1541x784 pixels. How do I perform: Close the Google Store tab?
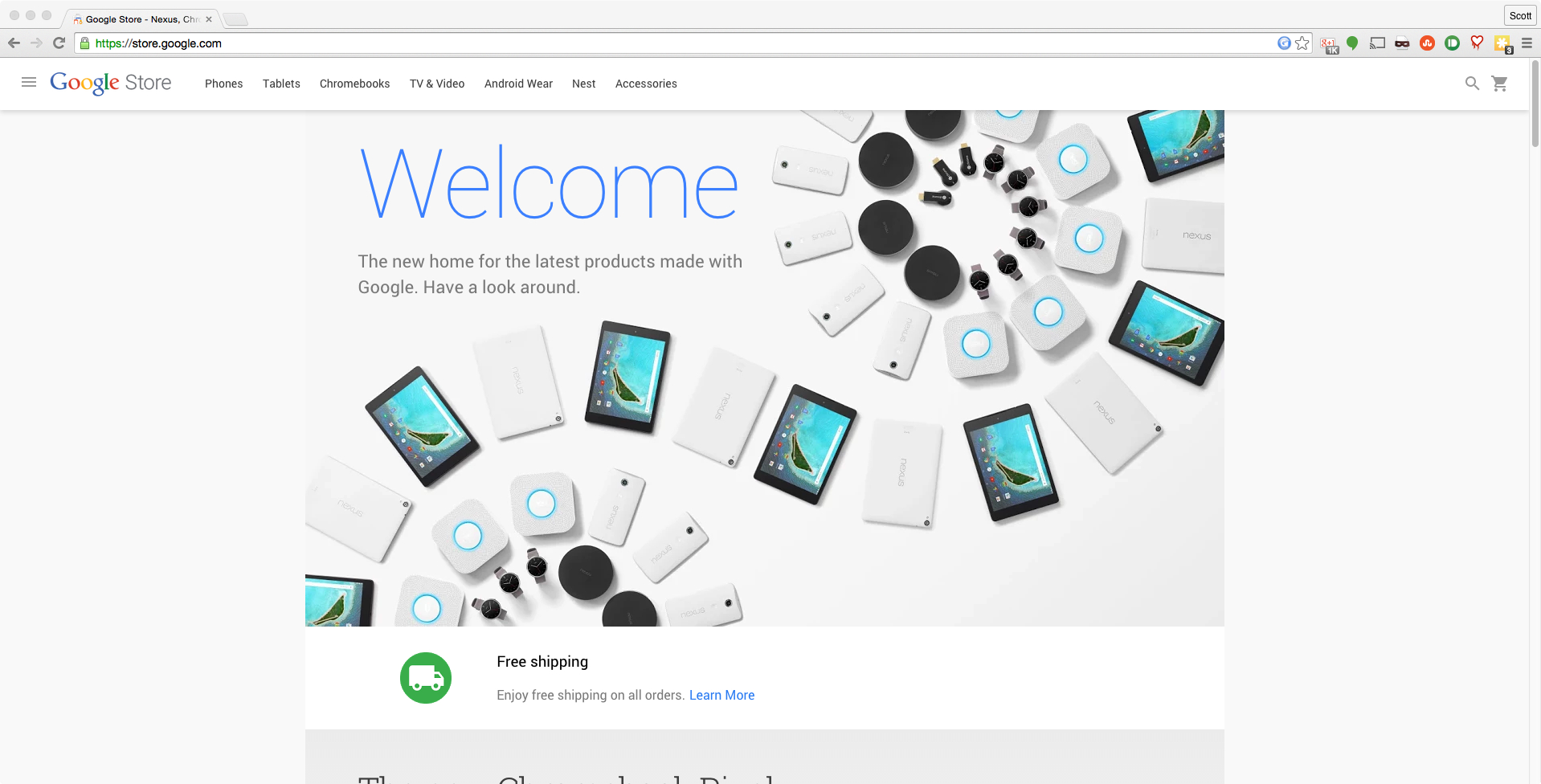pos(209,19)
